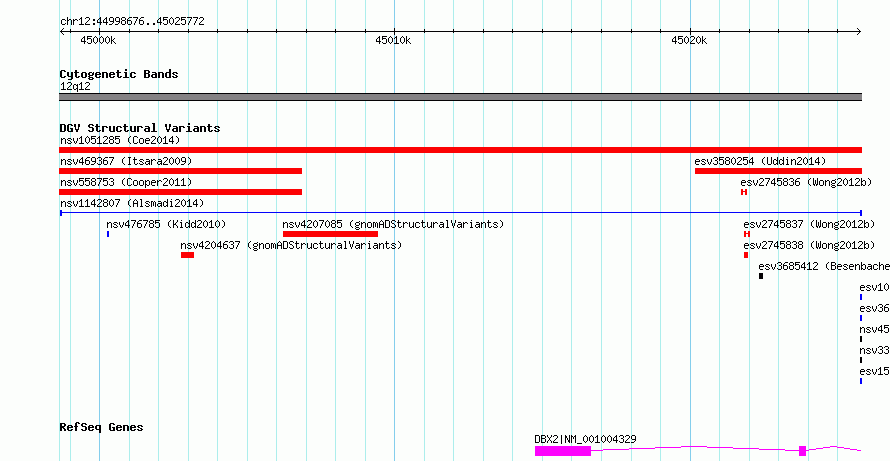Open the esv3685412 (Besenbache label
Viewport: 890px width, 461px height.
coord(824,266)
